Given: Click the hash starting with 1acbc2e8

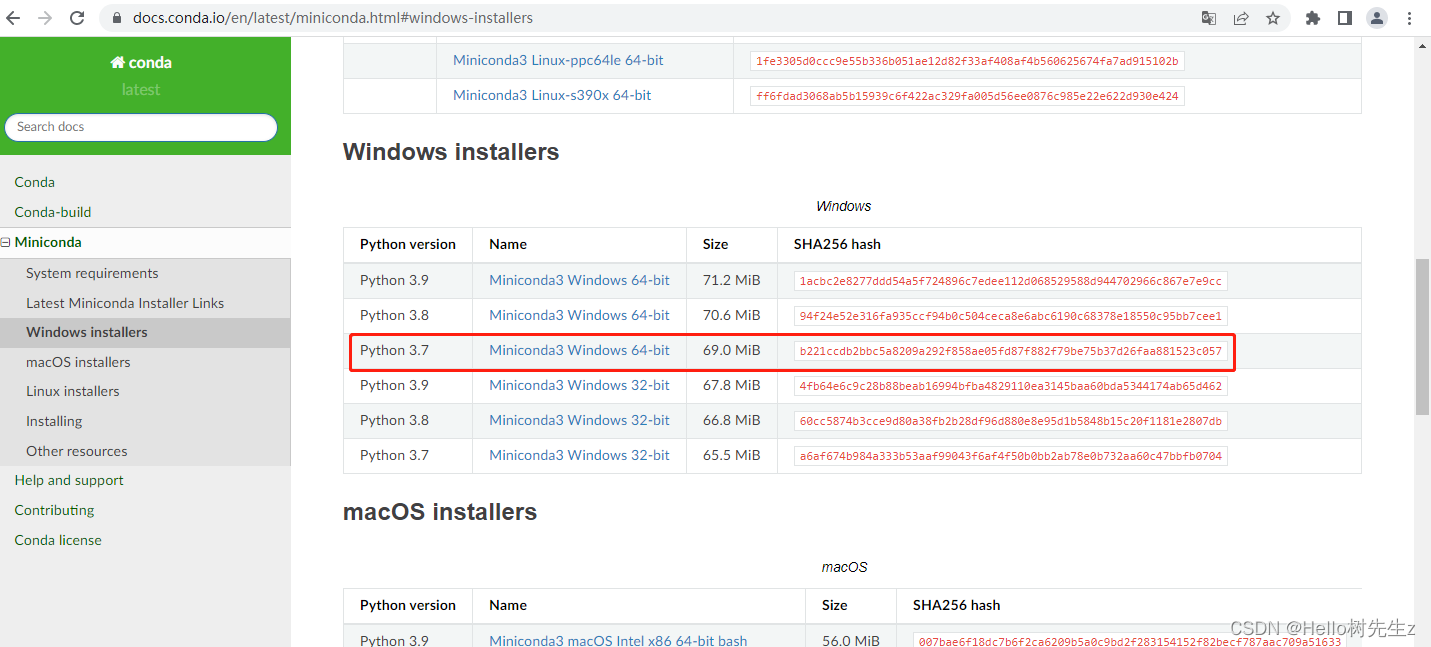Looking at the screenshot, I should pos(1011,281).
